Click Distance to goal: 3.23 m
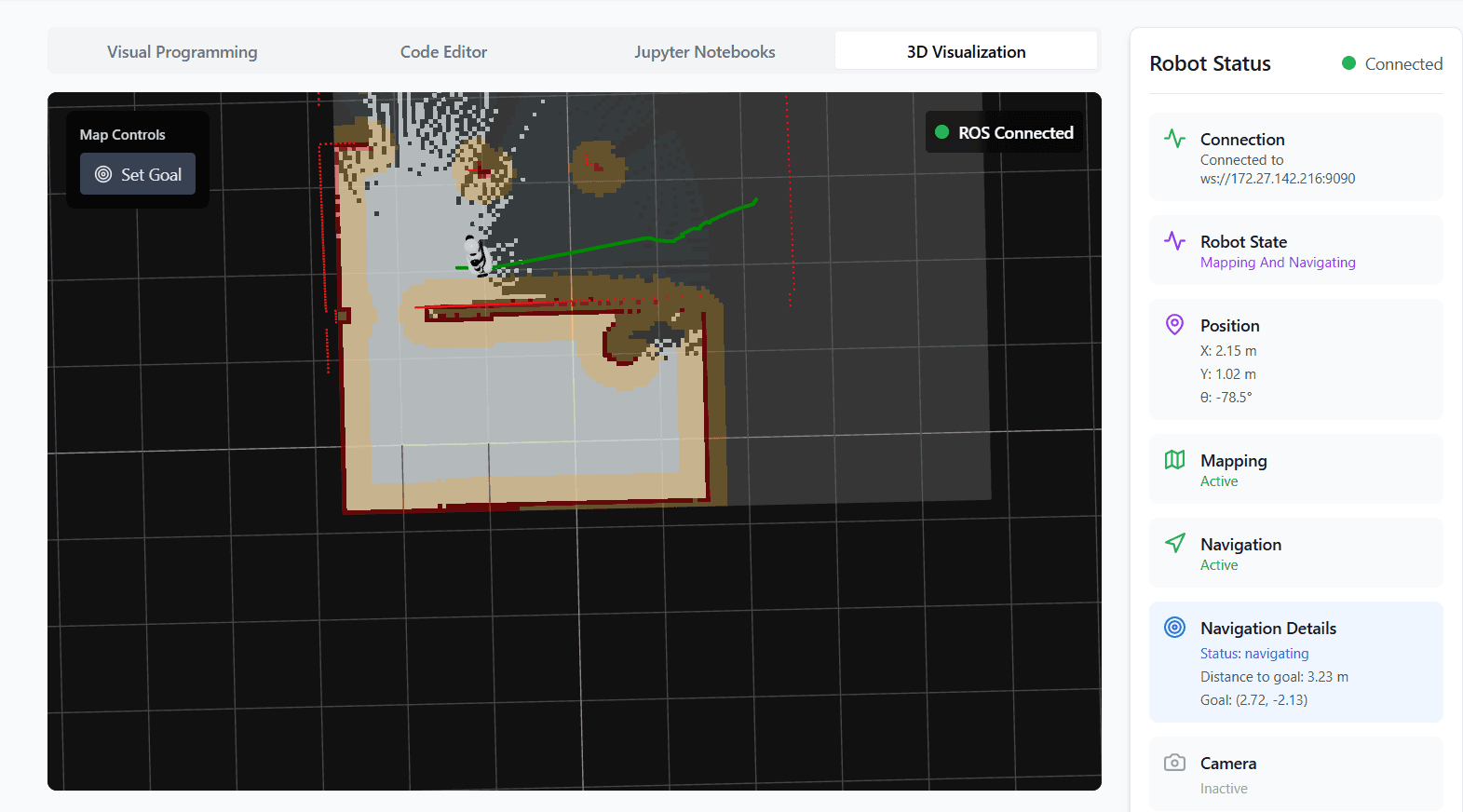Viewport: 1463px width, 812px height. (x=1274, y=677)
